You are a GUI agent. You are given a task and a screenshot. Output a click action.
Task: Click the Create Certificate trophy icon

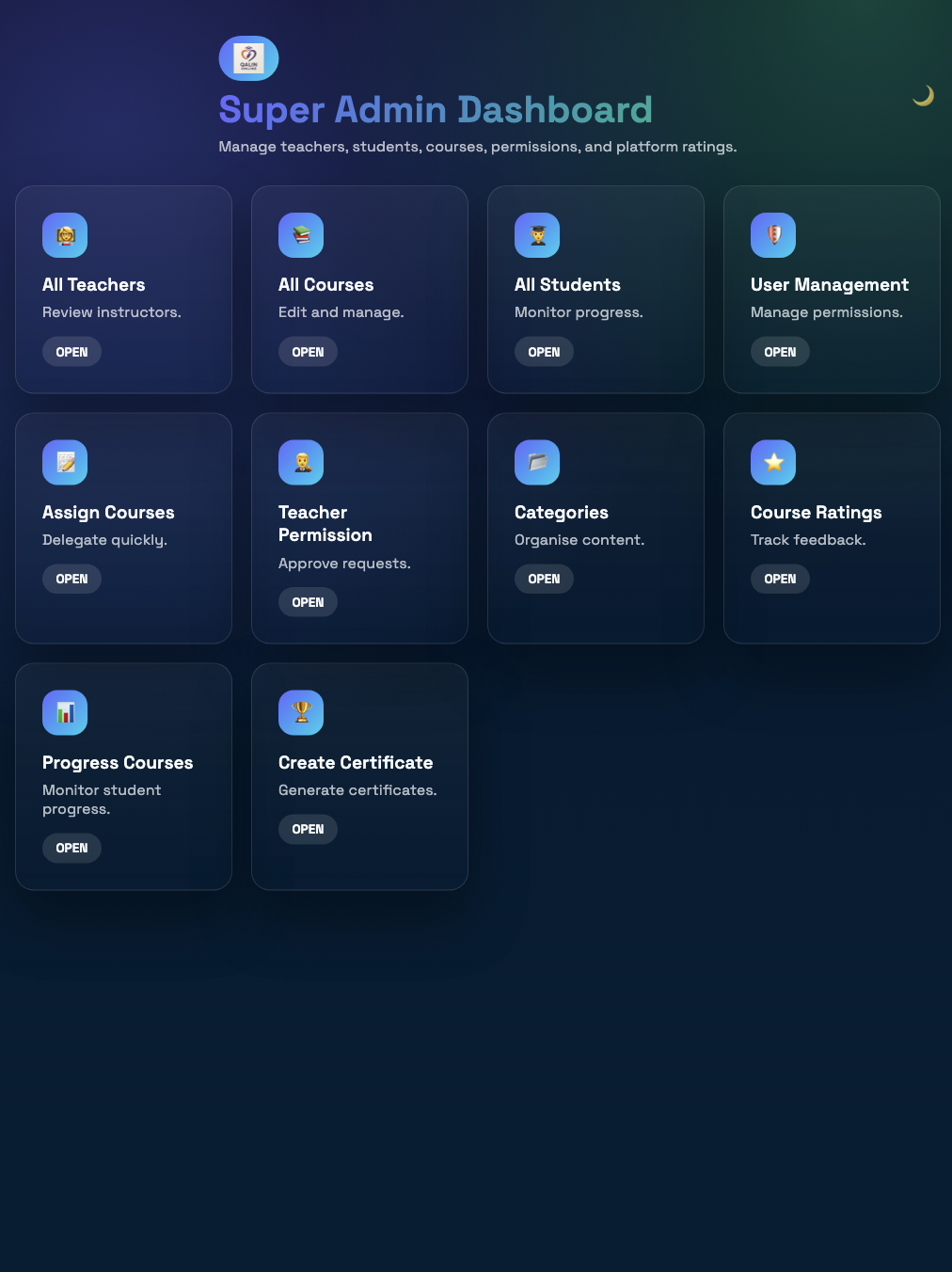pyautogui.click(x=301, y=713)
